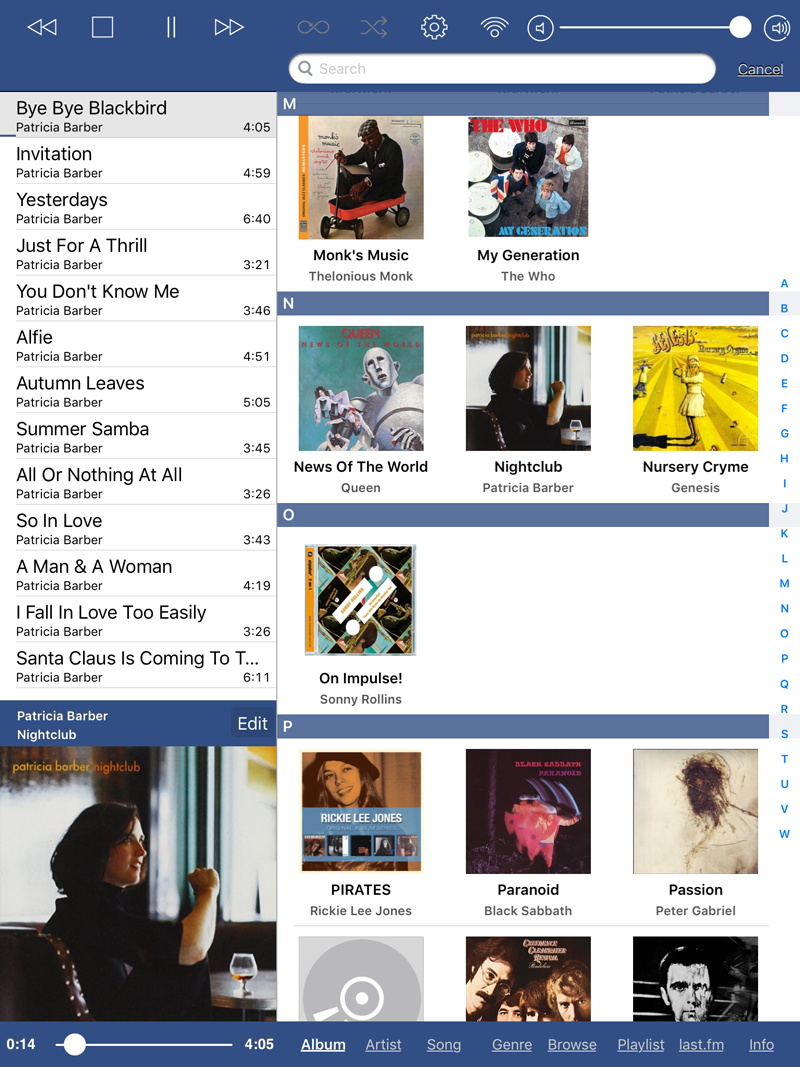Screen dimensions: 800x1067
Task: Open the Wi-Fi streaming output icon
Action: coord(495,27)
